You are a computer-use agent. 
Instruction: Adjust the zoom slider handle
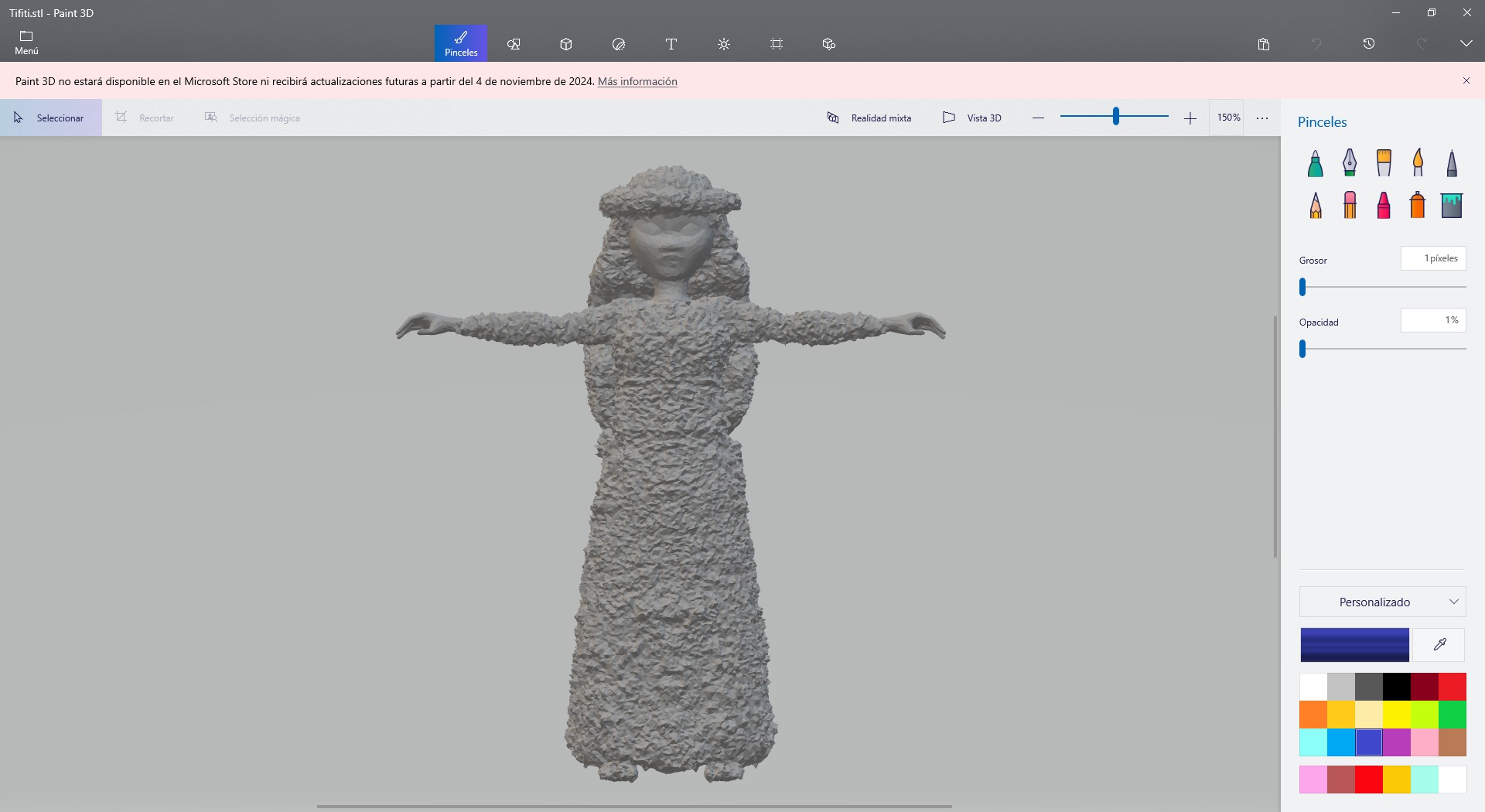click(x=1115, y=117)
